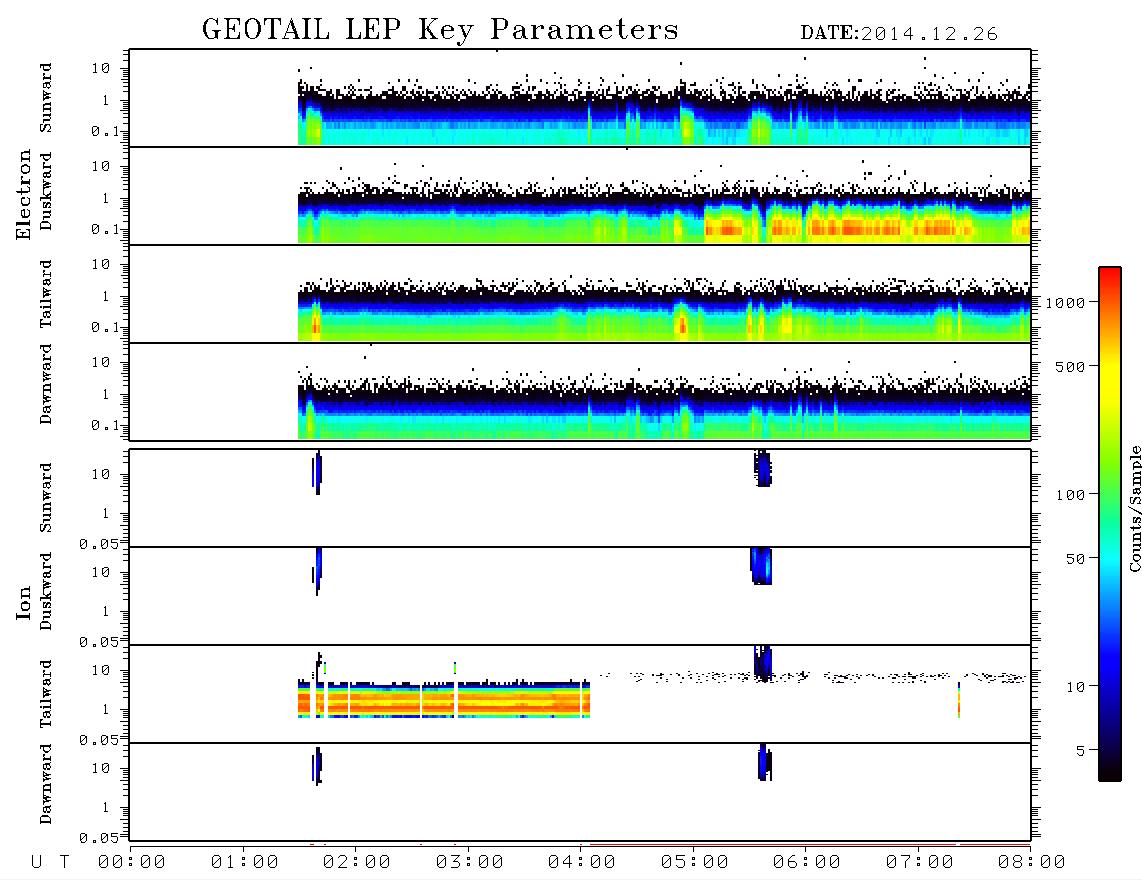Click the Ion group axis label
The width and height of the screenshot is (1142, 880).
24,602
